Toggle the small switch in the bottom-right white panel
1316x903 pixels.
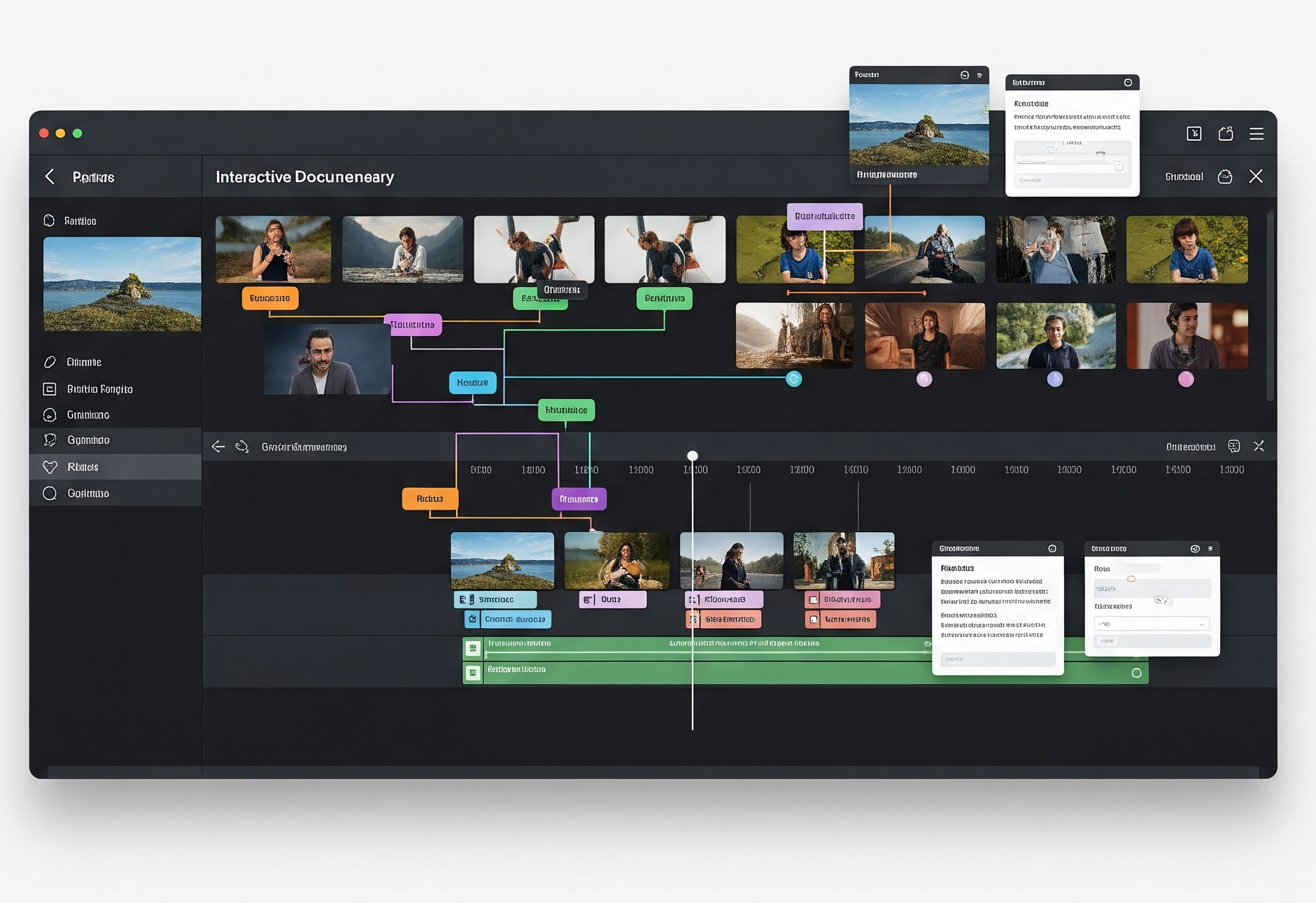[x=1161, y=600]
